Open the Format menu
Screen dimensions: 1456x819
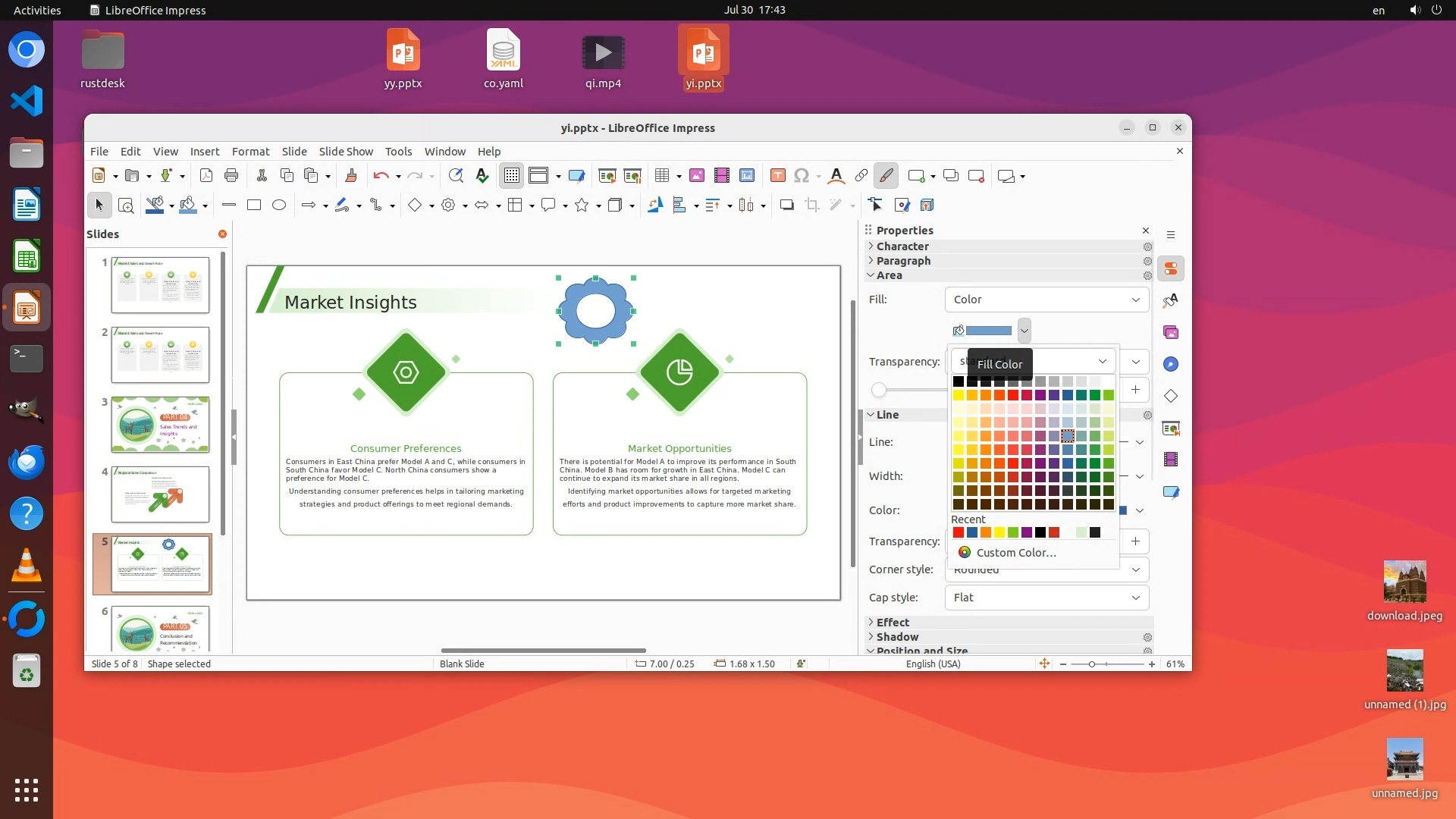(x=250, y=152)
